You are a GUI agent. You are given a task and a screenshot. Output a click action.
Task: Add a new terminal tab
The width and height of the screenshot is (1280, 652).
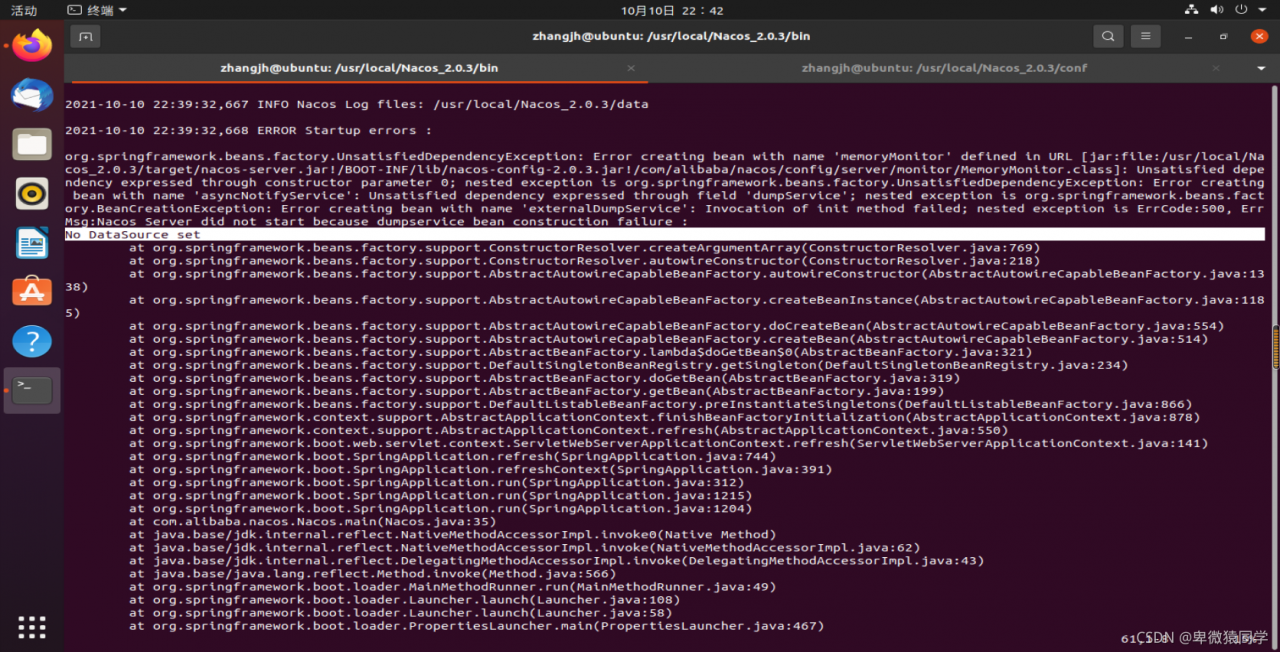tap(84, 37)
